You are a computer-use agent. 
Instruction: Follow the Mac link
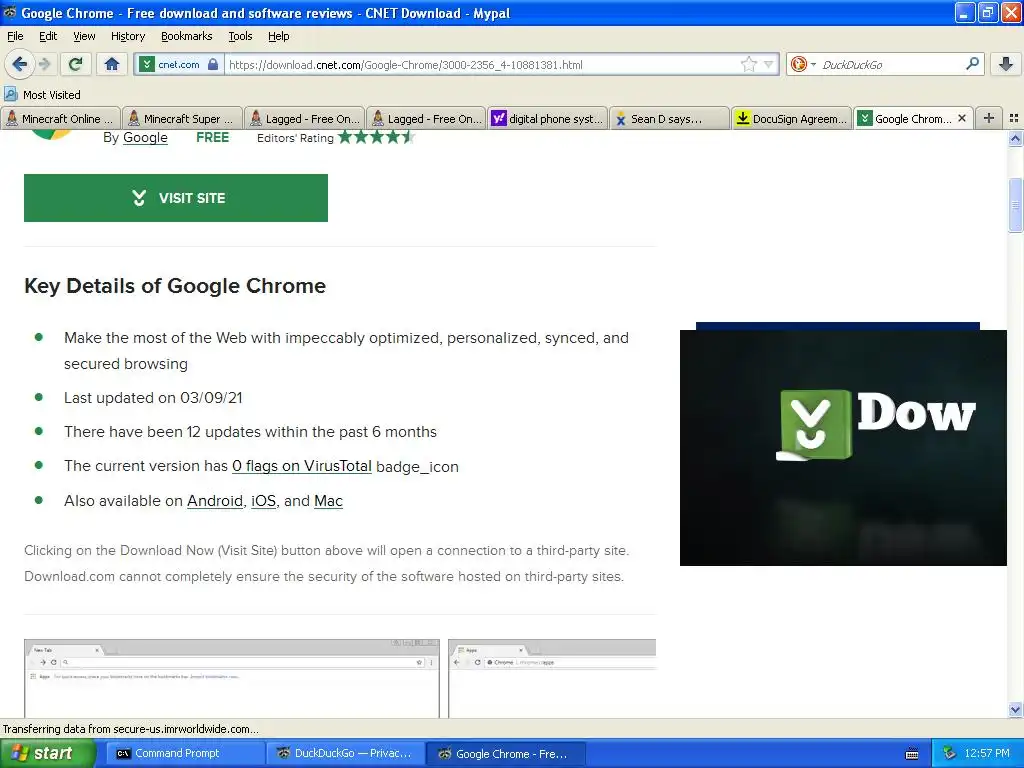coord(328,501)
